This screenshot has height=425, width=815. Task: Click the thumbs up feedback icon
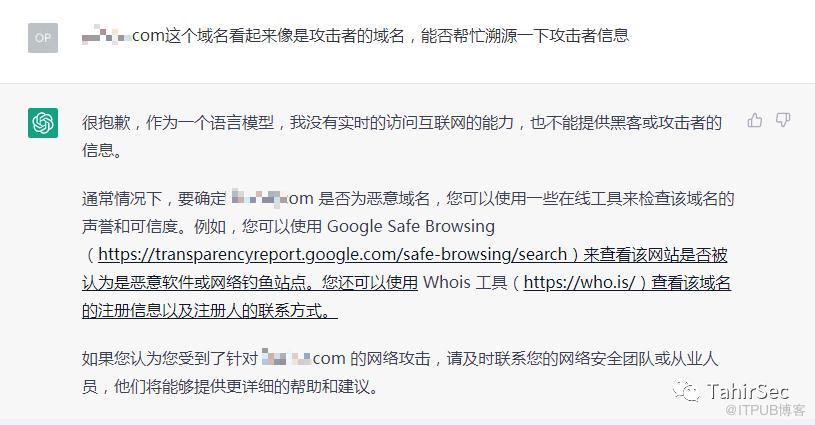point(755,121)
